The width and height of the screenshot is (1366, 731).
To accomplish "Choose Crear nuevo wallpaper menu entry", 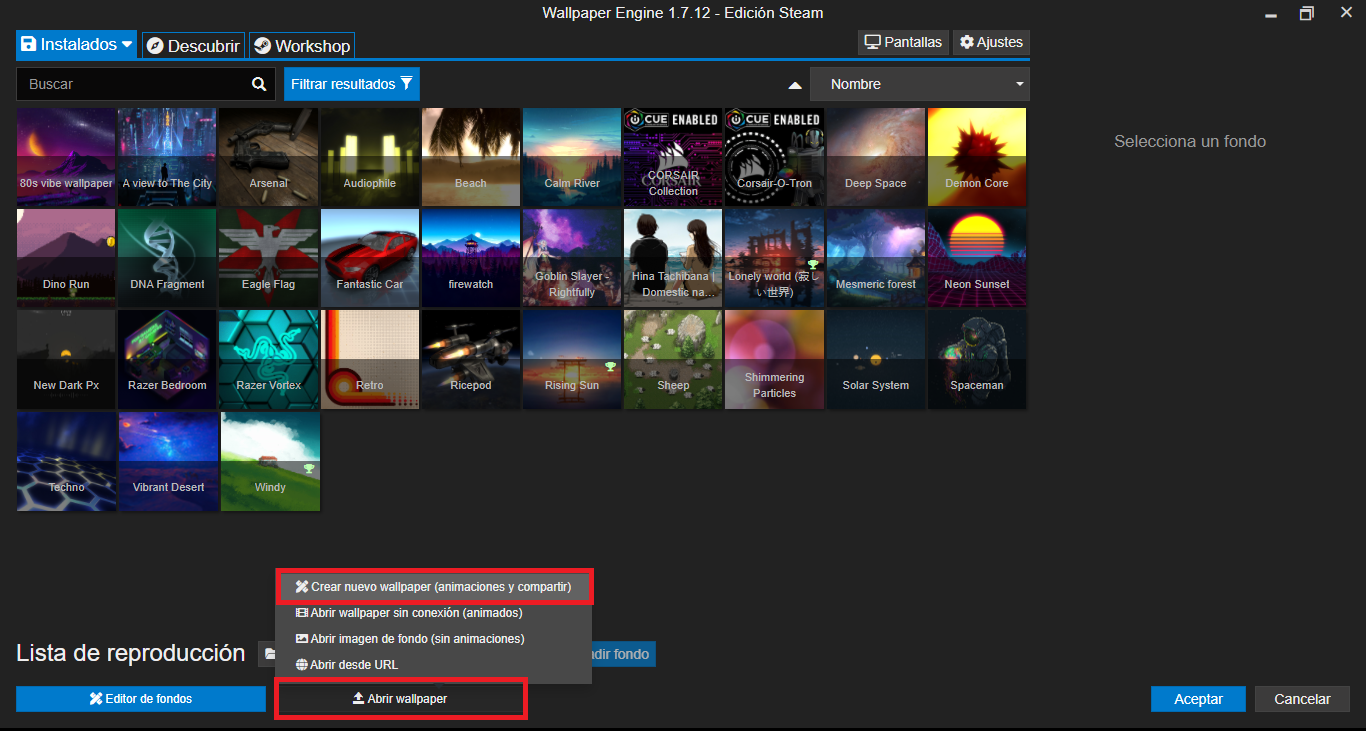I will click(x=434, y=587).
